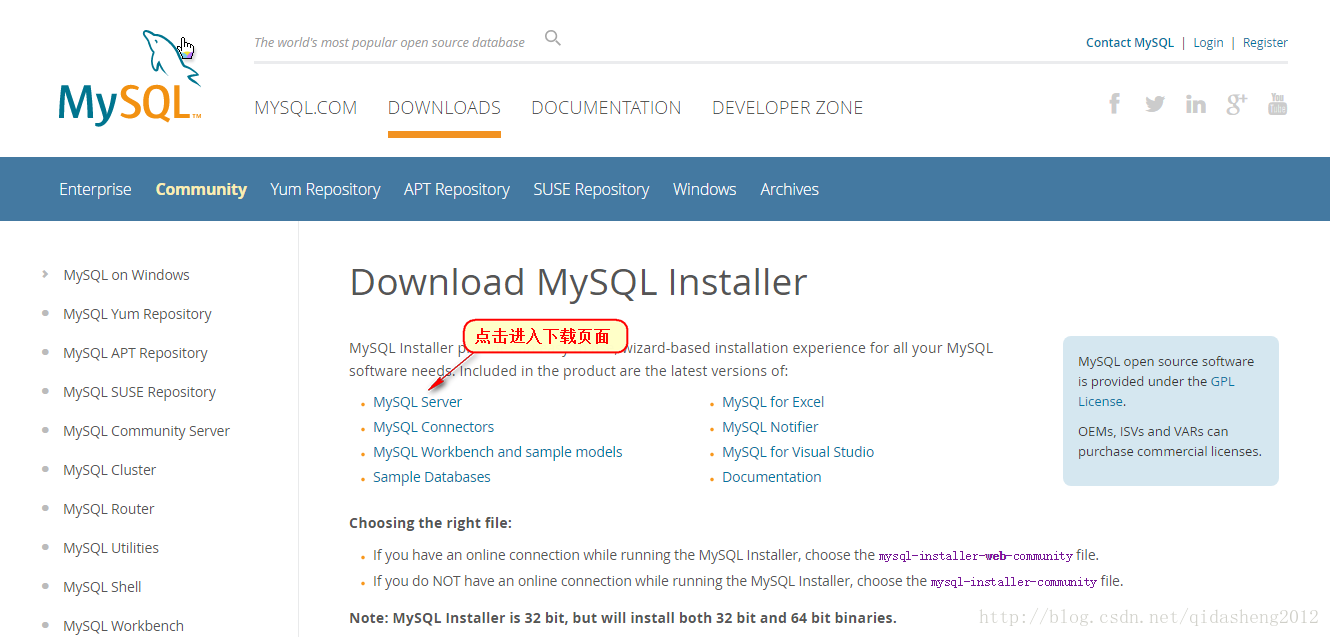Open the MySQL Twitter icon
1330x637 pixels.
(x=1155, y=103)
